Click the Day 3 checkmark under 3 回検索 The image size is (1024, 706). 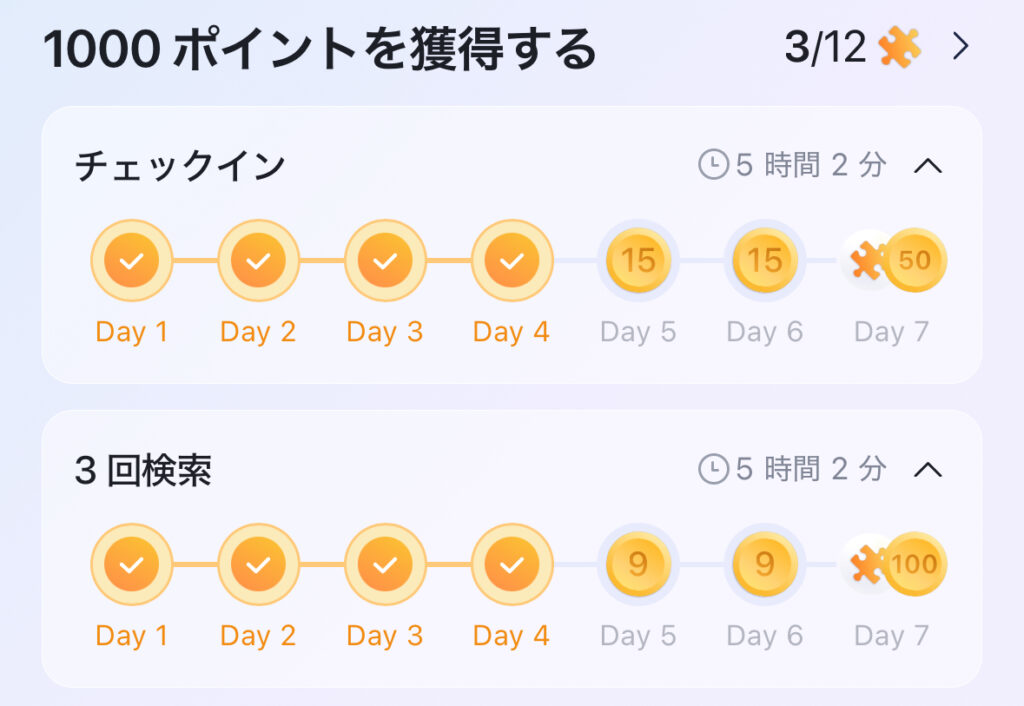click(385, 564)
